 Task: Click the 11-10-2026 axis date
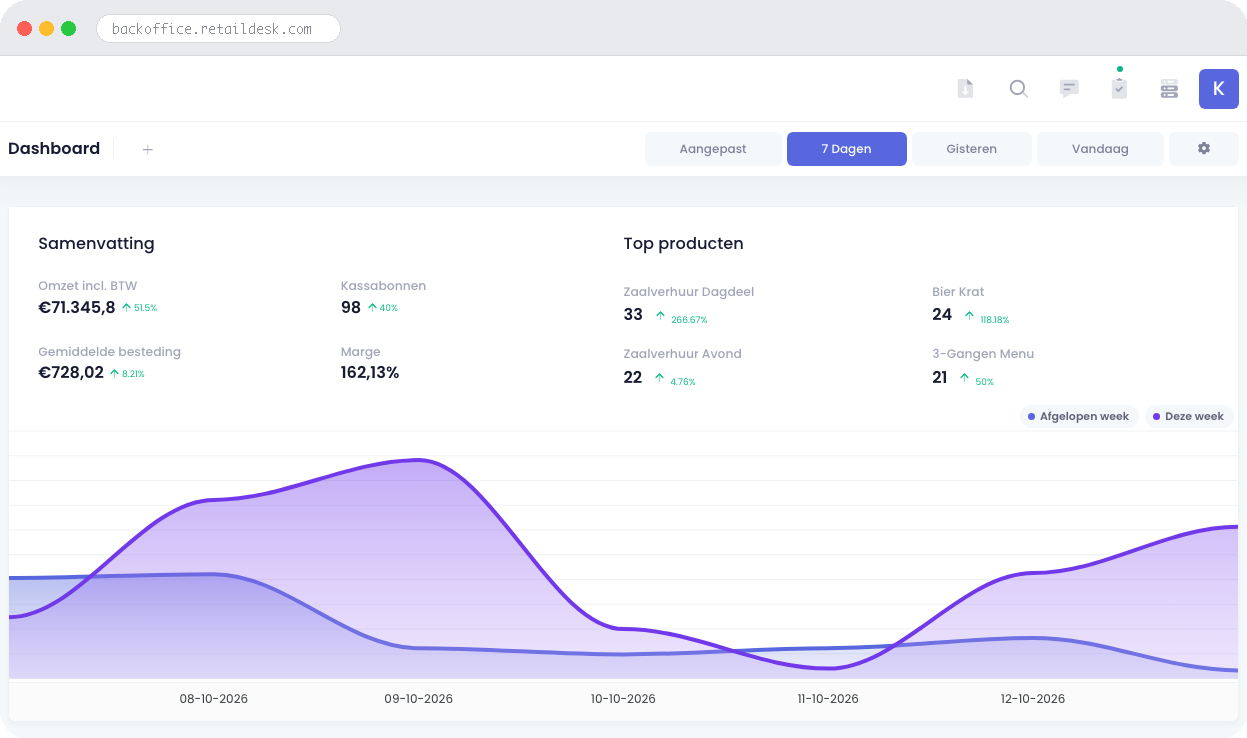pyautogui.click(x=828, y=699)
